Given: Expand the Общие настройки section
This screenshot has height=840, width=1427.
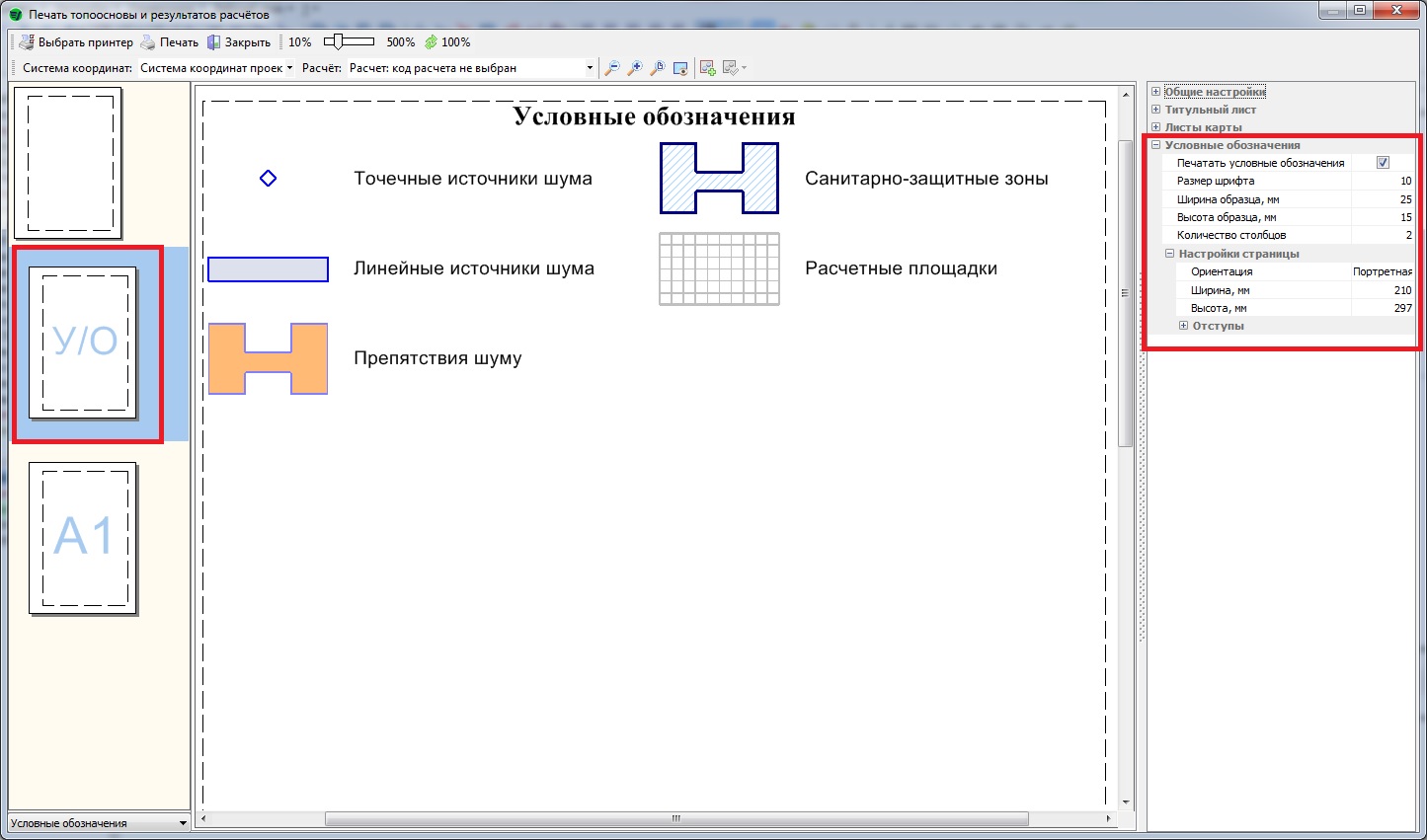Looking at the screenshot, I should pyautogui.click(x=1155, y=92).
